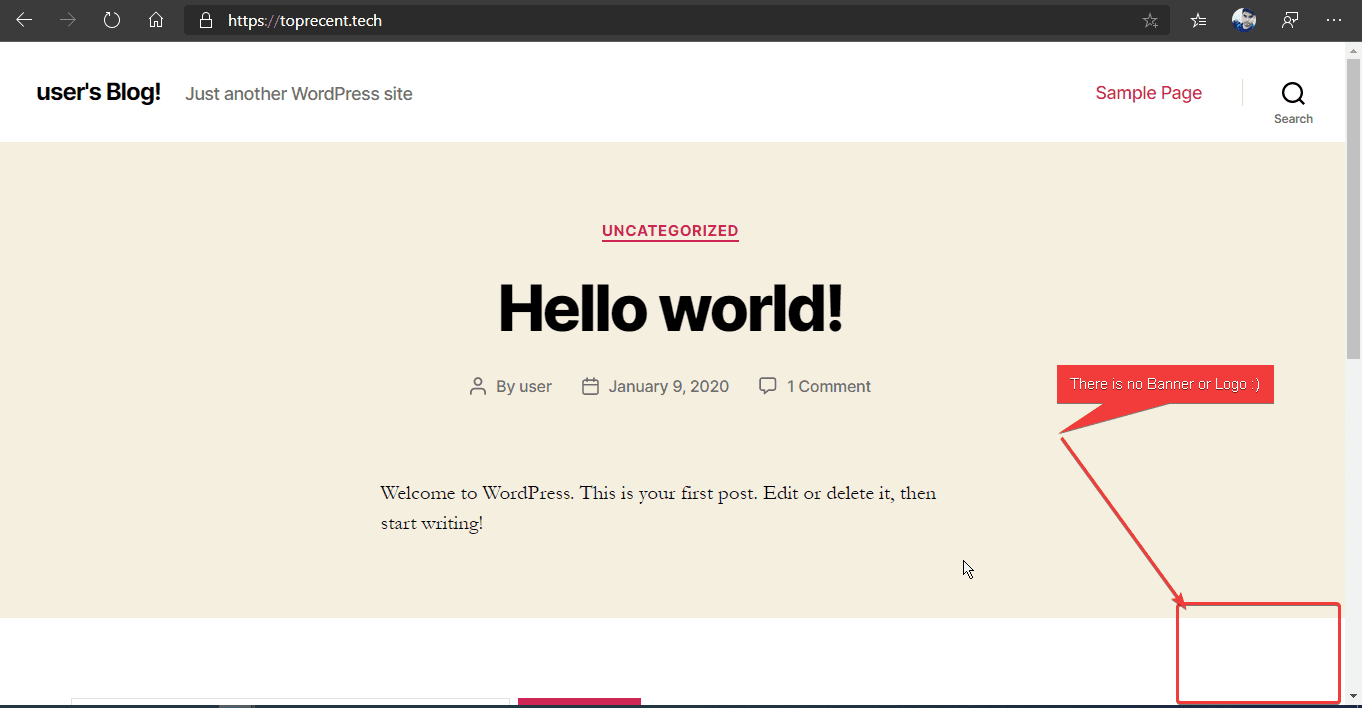Click the "Welcome to WordPress" paragraph text
The width and height of the screenshot is (1362, 708).
(659, 508)
